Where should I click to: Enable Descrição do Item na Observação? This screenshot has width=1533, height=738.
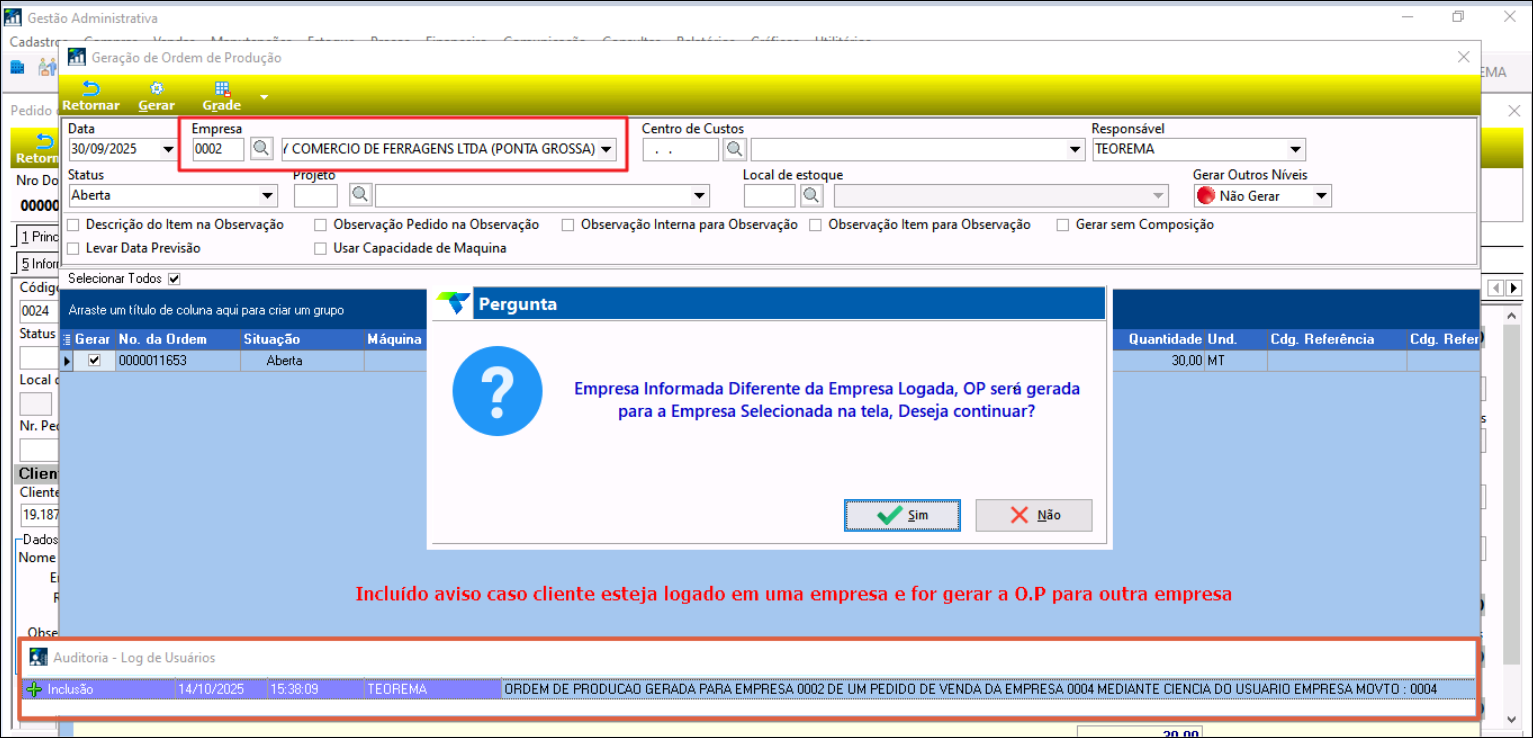(72, 225)
